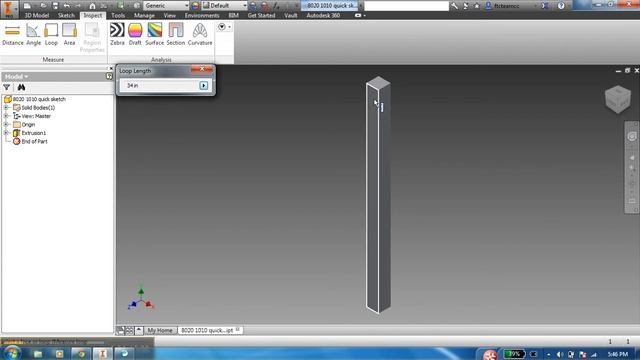The height and width of the screenshot is (360, 640).
Task: Switch to the Environments ribbon tab
Action: [202, 16]
